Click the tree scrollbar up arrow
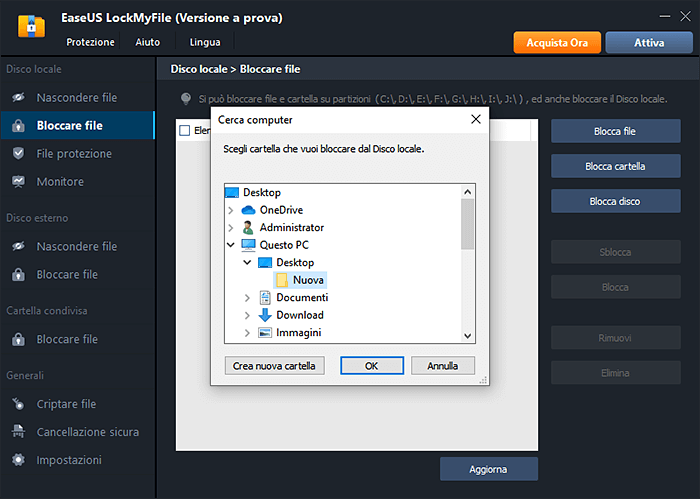 tap(467, 192)
